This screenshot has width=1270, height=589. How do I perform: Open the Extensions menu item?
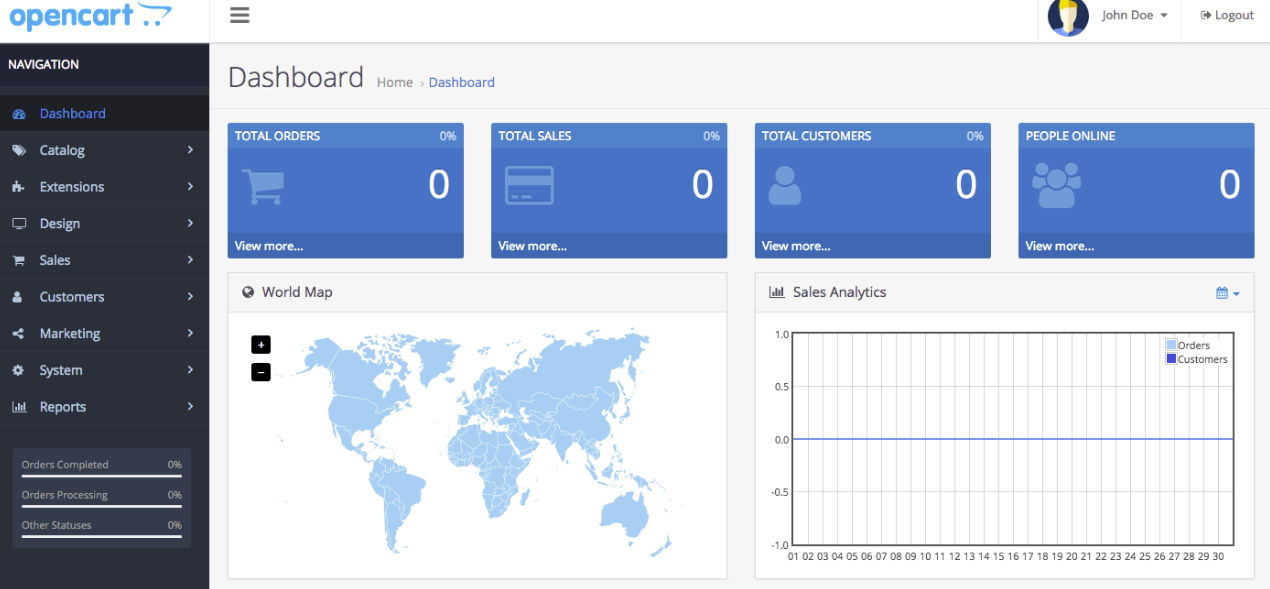coord(104,187)
